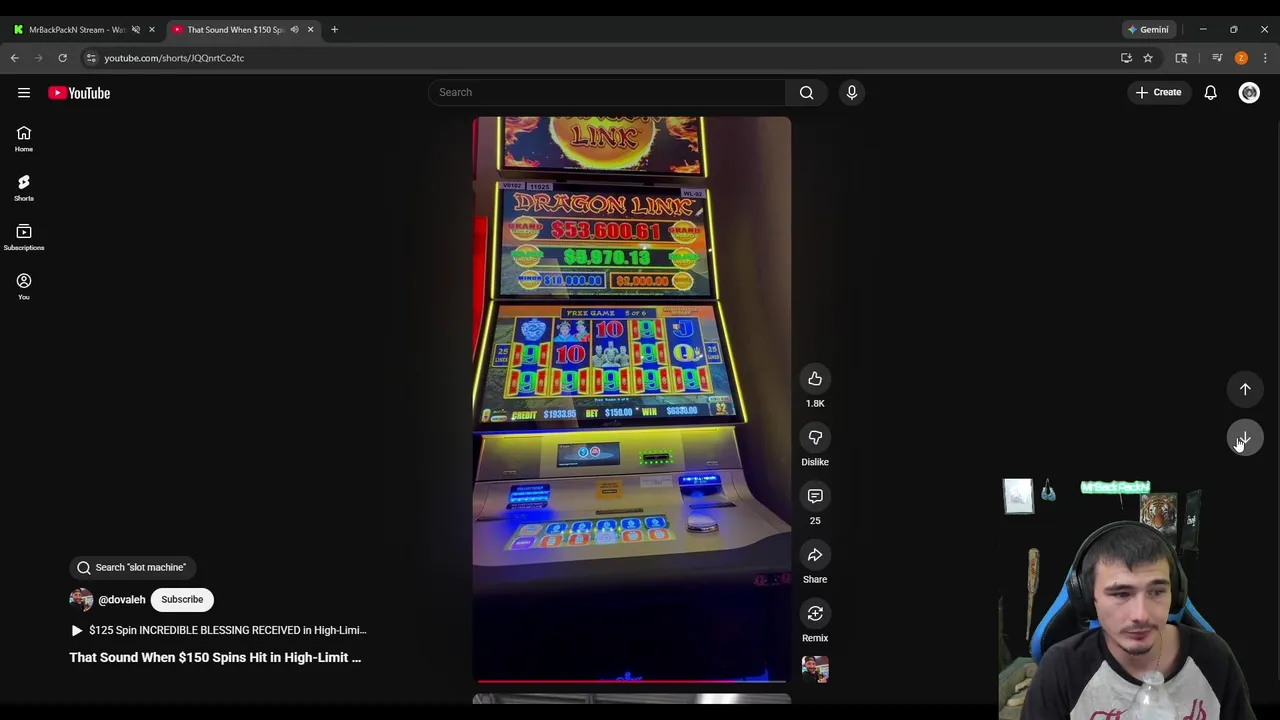Open the Create button
Image resolution: width=1280 pixels, height=720 pixels.
click(1158, 93)
